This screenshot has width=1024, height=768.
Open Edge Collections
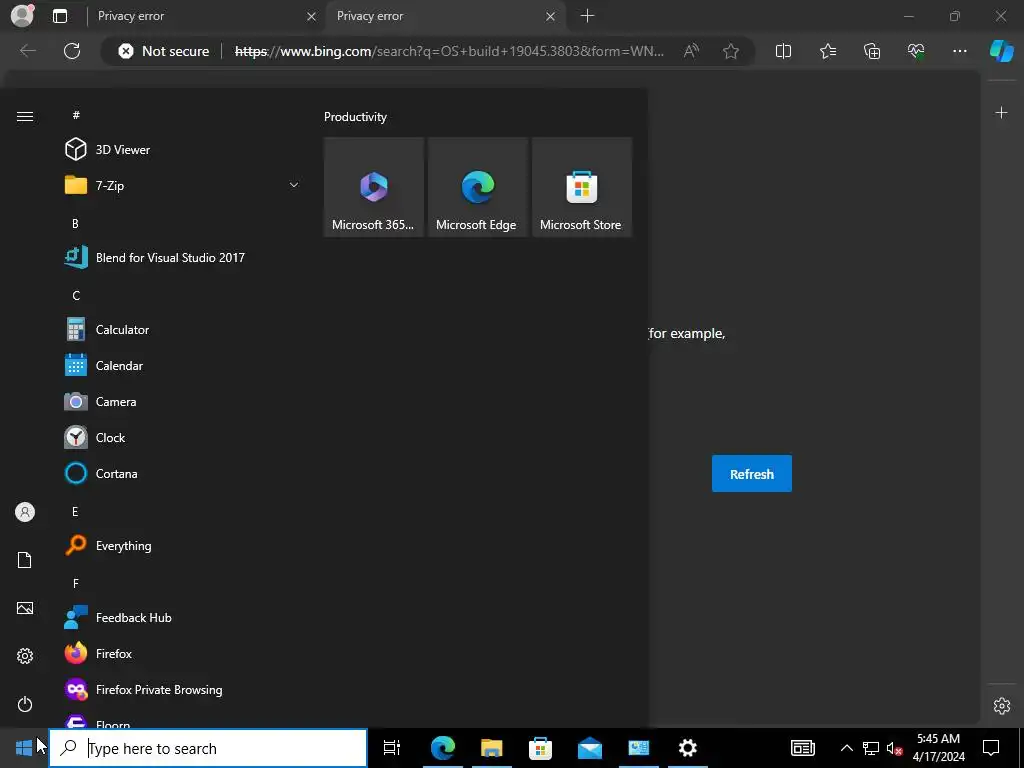872,51
